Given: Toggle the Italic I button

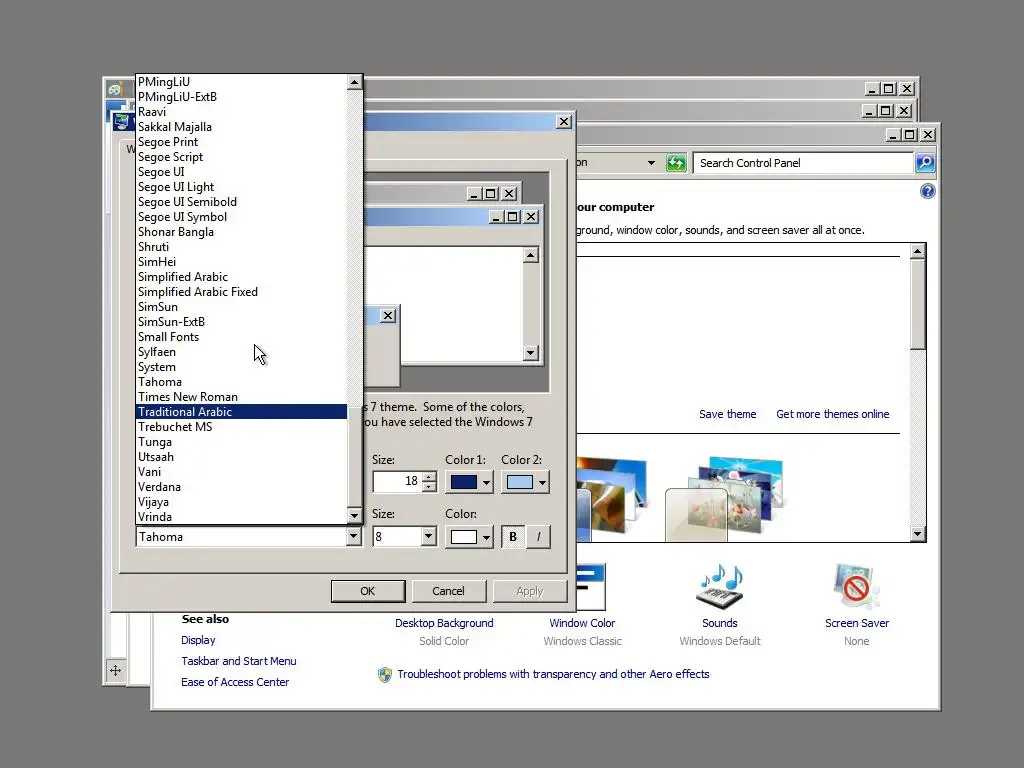Looking at the screenshot, I should point(538,537).
